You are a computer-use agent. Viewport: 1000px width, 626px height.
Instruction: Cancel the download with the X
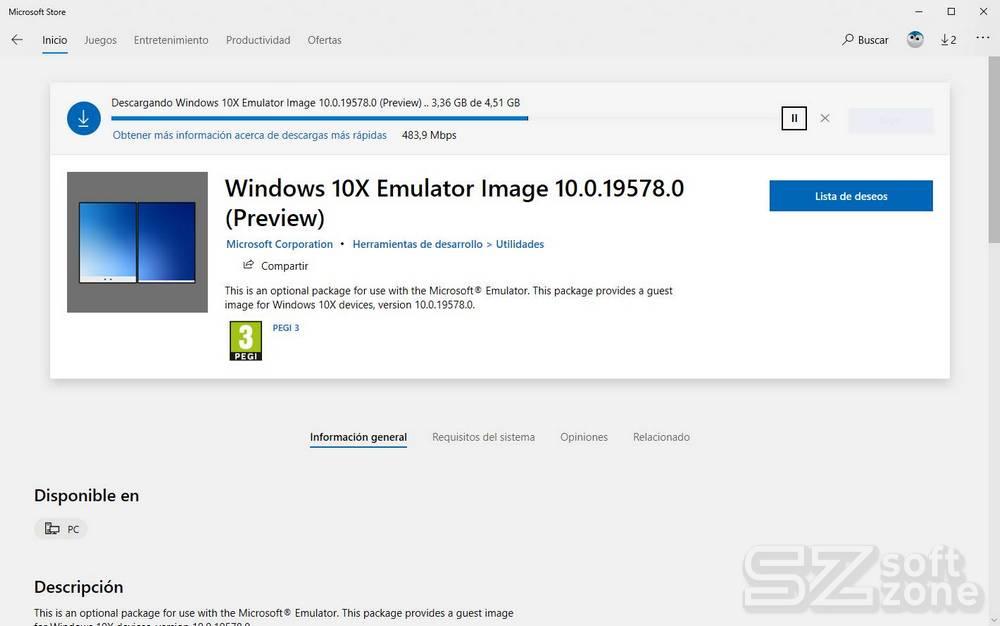(825, 118)
